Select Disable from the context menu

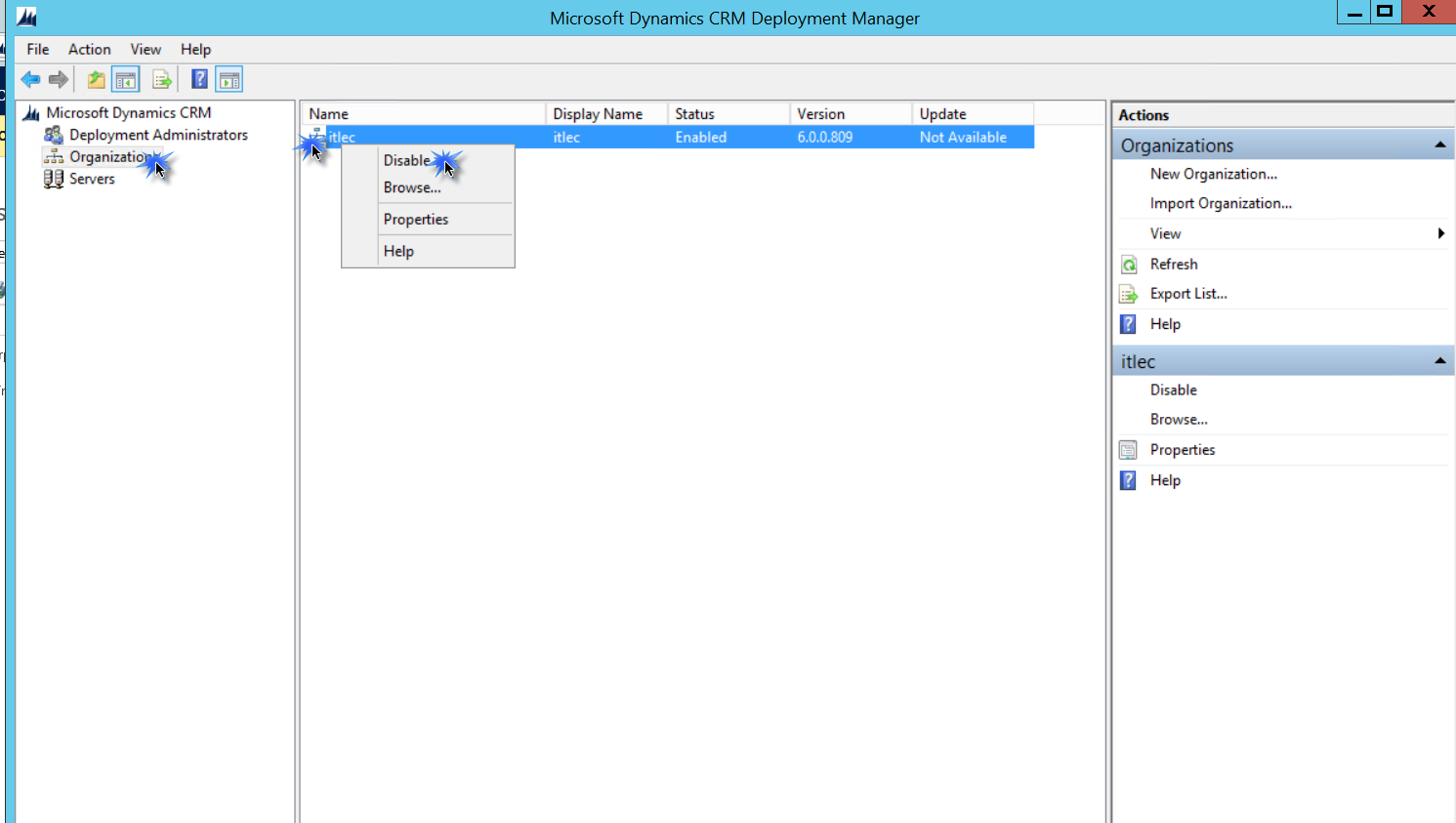(406, 159)
